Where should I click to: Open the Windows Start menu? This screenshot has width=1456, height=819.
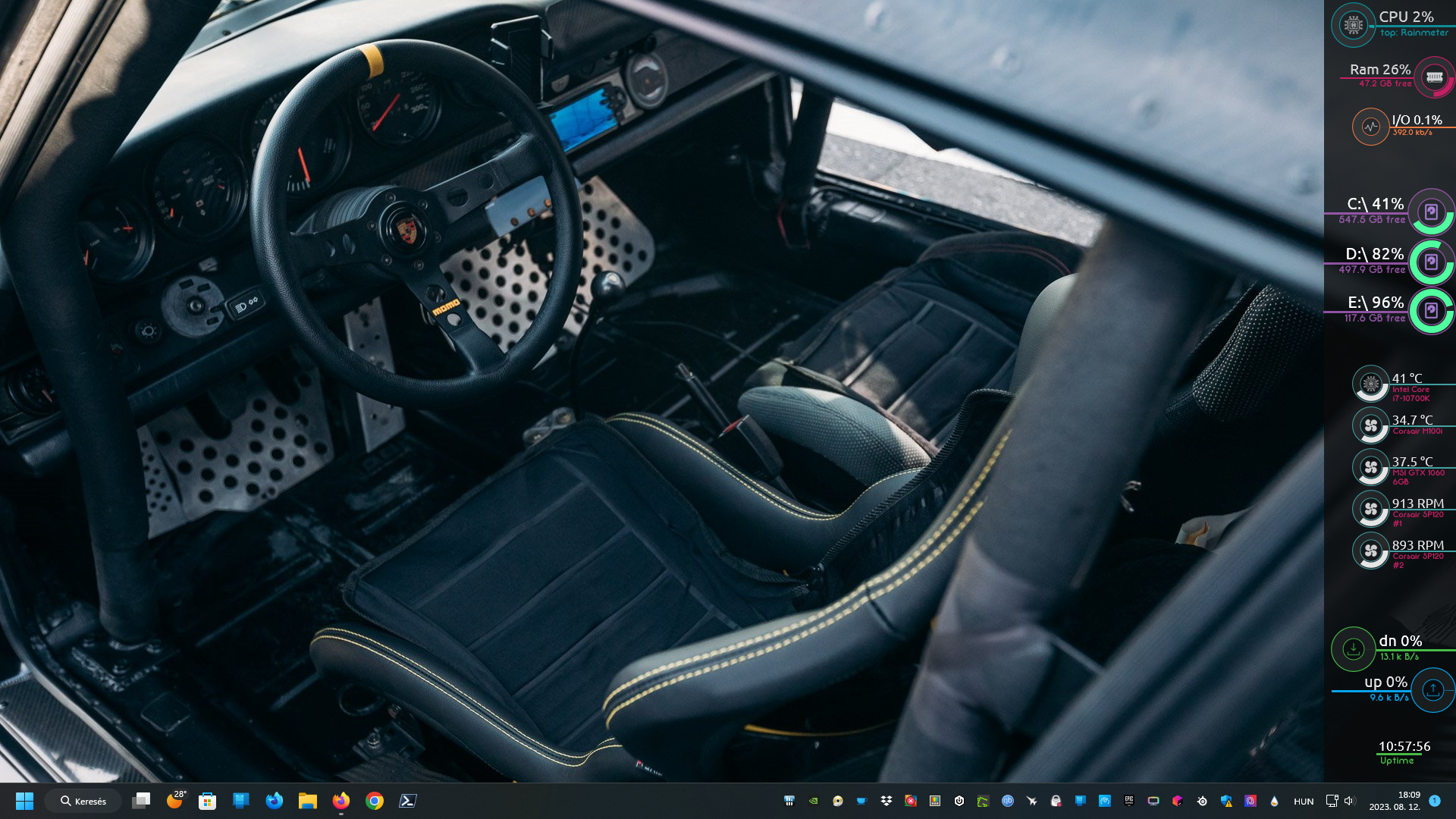tap(24, 801)
